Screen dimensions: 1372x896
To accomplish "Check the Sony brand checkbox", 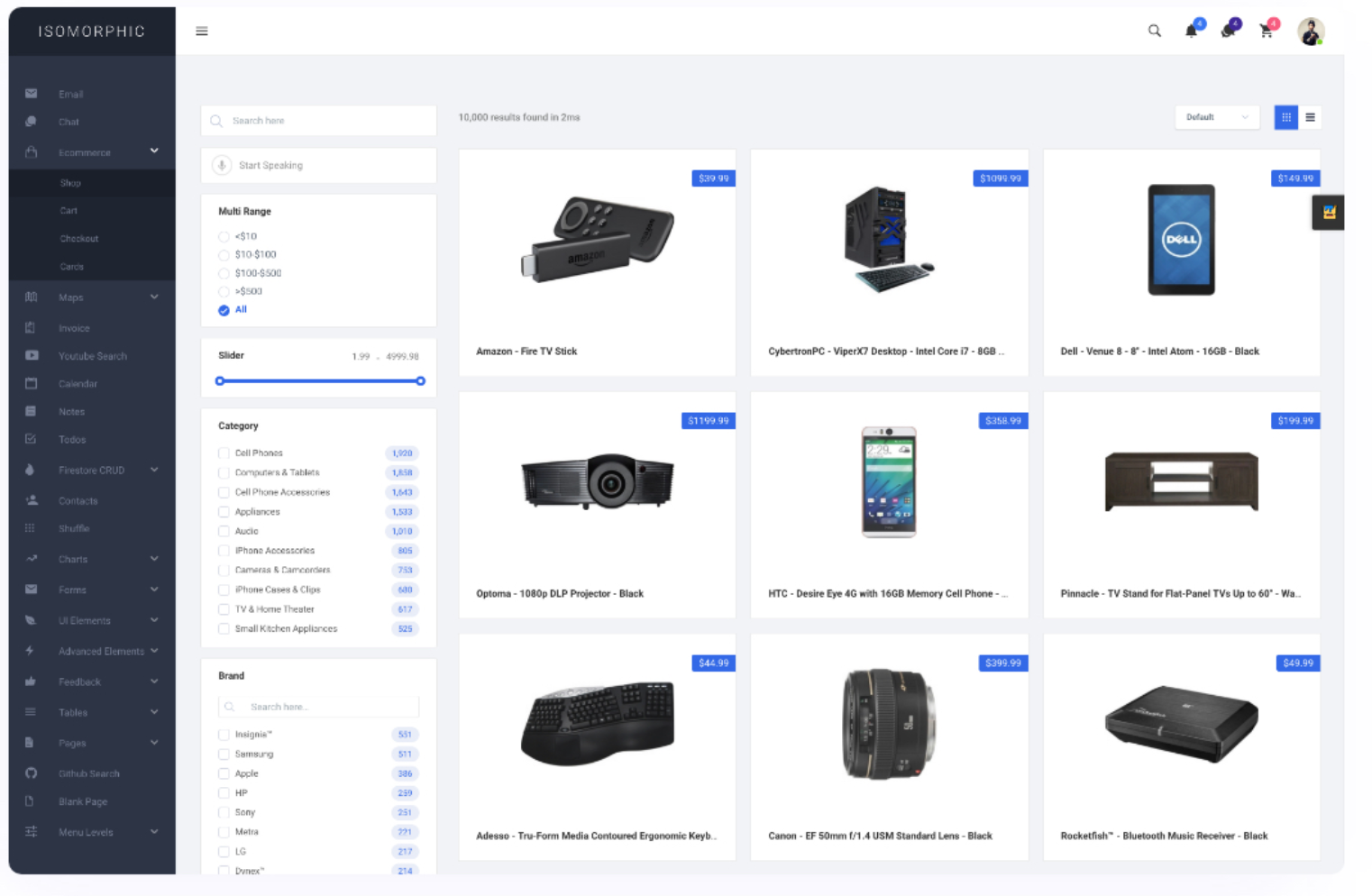I will [224, 813].
